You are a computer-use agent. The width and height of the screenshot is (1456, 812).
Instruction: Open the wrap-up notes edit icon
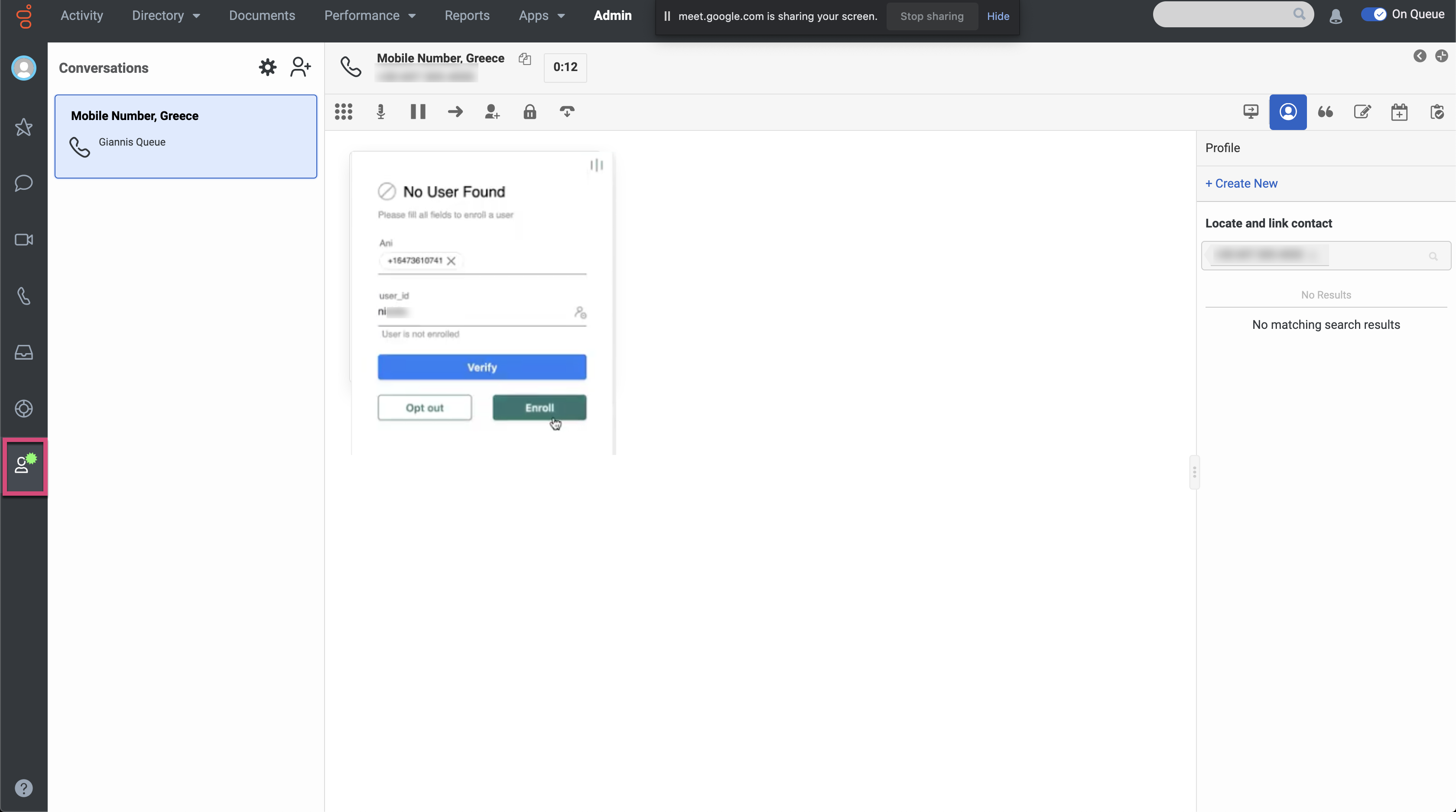[x=1362, y=112]
